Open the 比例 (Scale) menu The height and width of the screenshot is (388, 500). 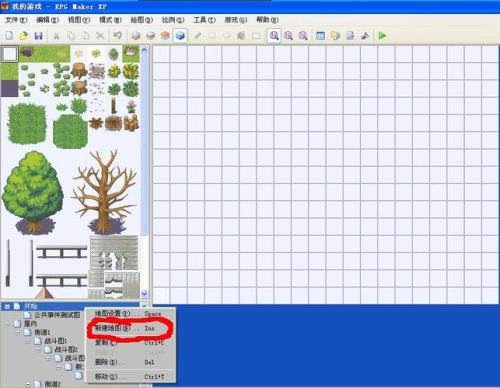(173, 20)
